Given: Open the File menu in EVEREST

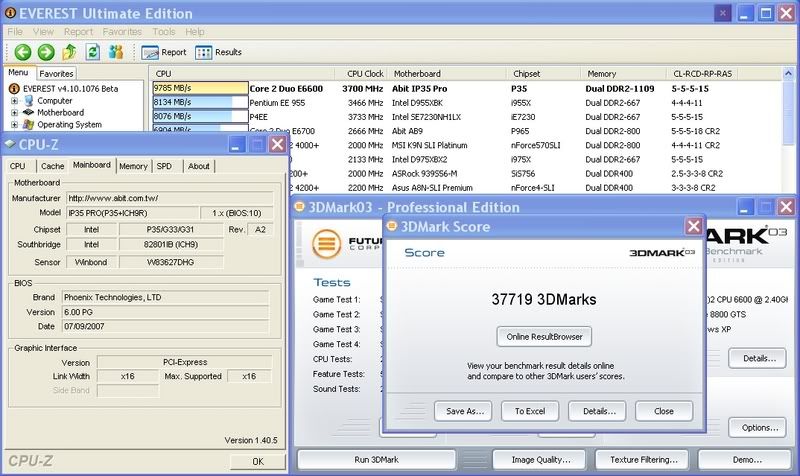Looking at the screenshot, I should (15, 32).
